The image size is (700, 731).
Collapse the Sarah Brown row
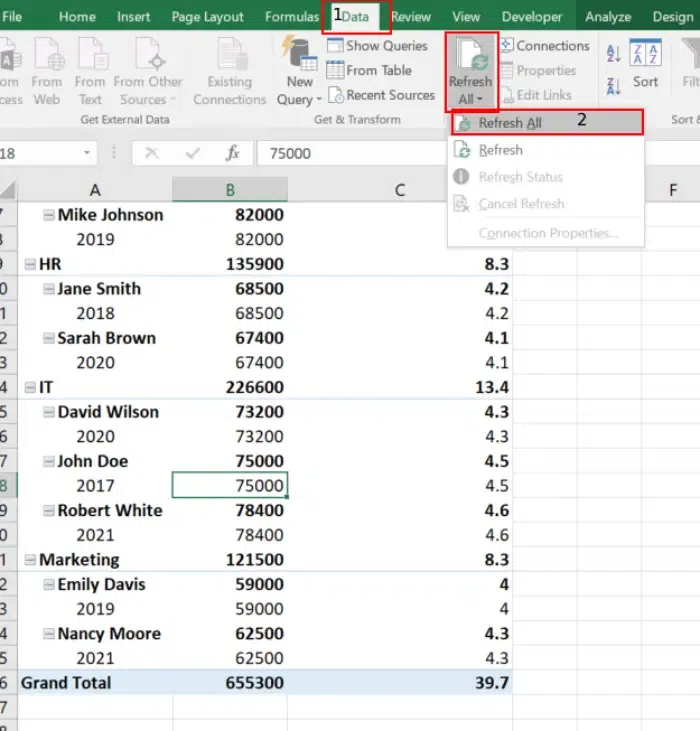pyautogui.click(x=48, y=338)
